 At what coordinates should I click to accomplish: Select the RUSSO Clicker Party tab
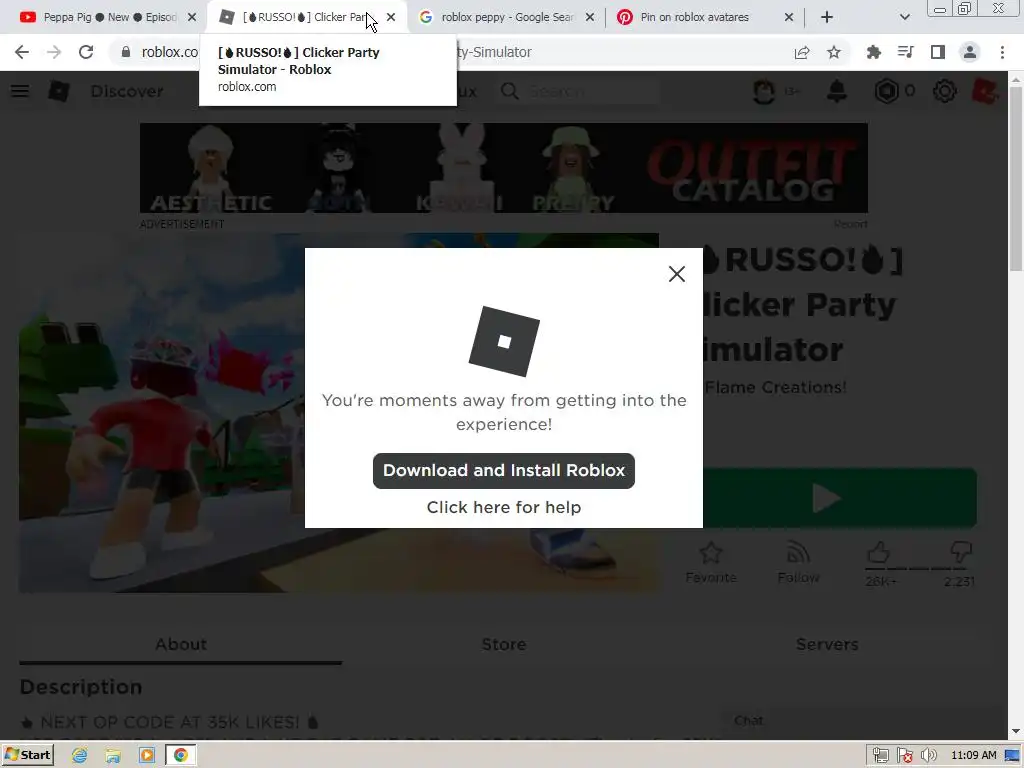[x=300, y=17]
